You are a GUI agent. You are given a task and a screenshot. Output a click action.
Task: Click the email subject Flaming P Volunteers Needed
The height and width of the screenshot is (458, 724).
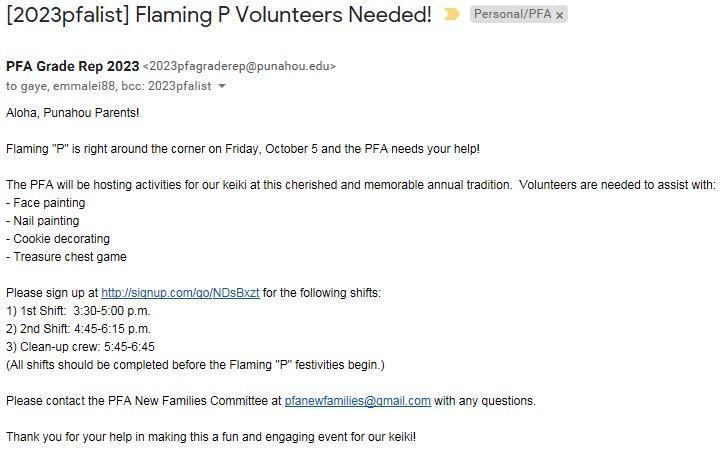click(219, 15)
